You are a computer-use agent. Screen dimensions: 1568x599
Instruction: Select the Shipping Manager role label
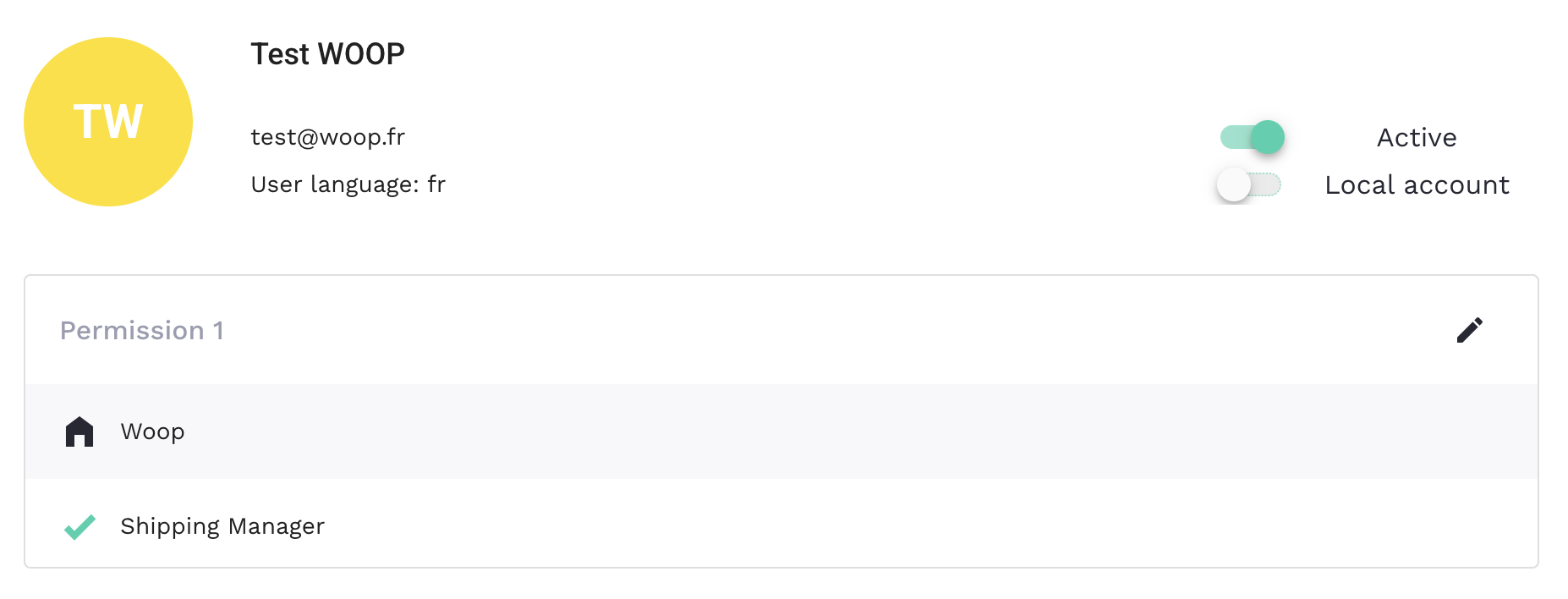coord(222,526)
